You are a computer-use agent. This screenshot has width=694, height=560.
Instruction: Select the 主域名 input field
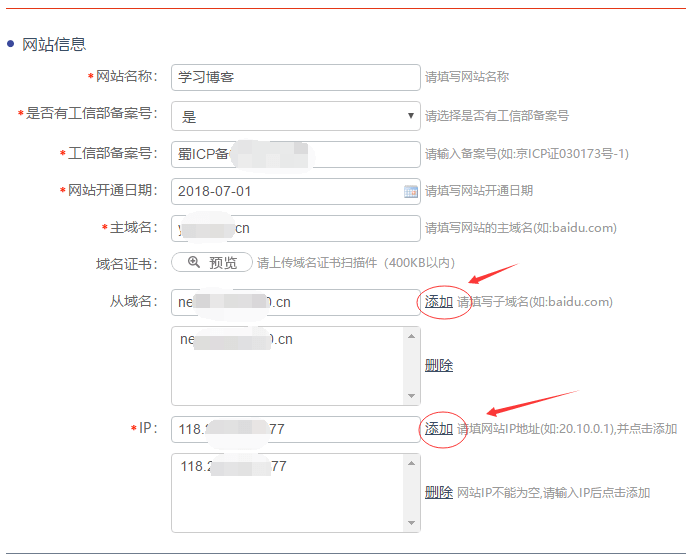295,228
